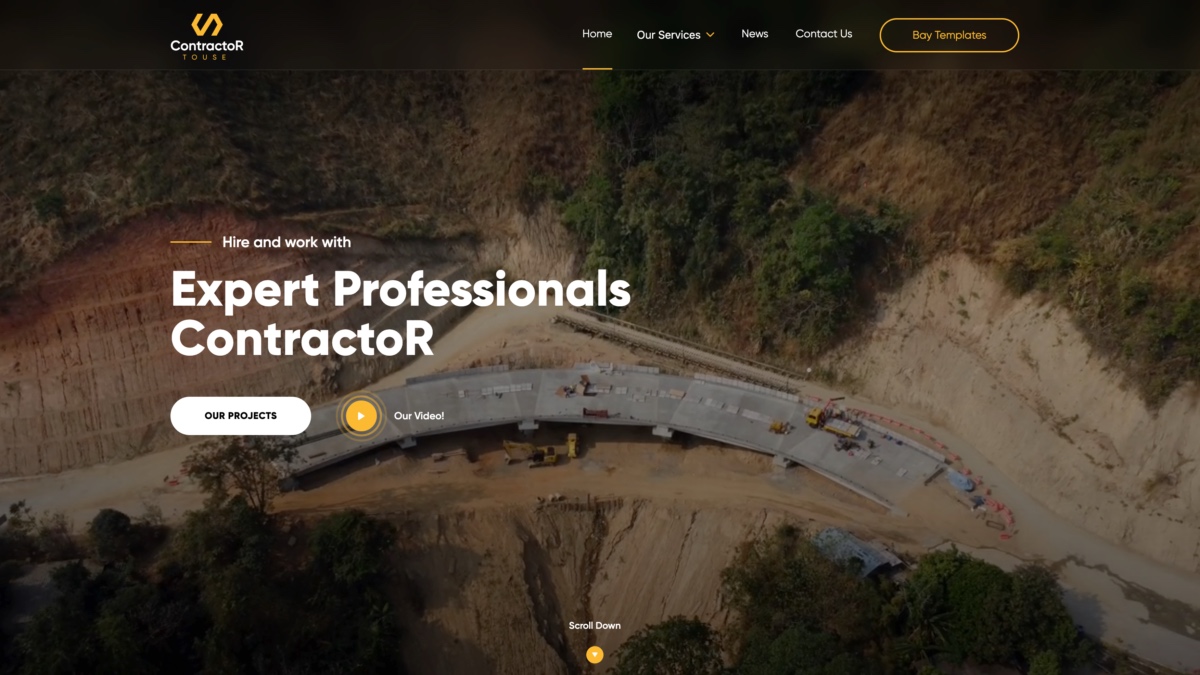
Task: Click the Scroll Down text
Action: point(595,626)
